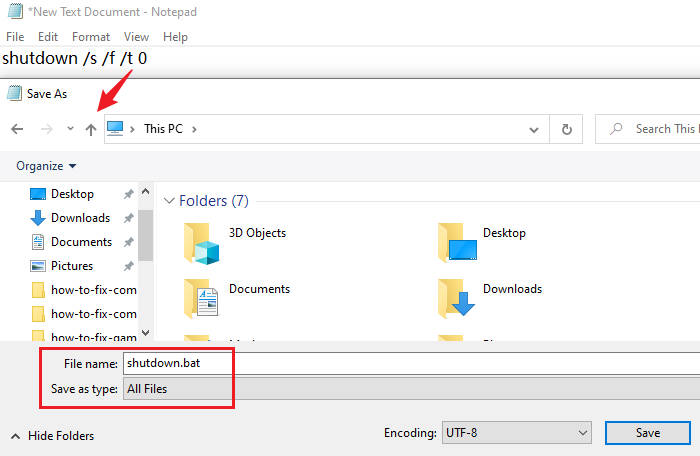Open the Edit menu in Notepad
The height and width of the screenshot is (456, 700).
click(48, 37)
